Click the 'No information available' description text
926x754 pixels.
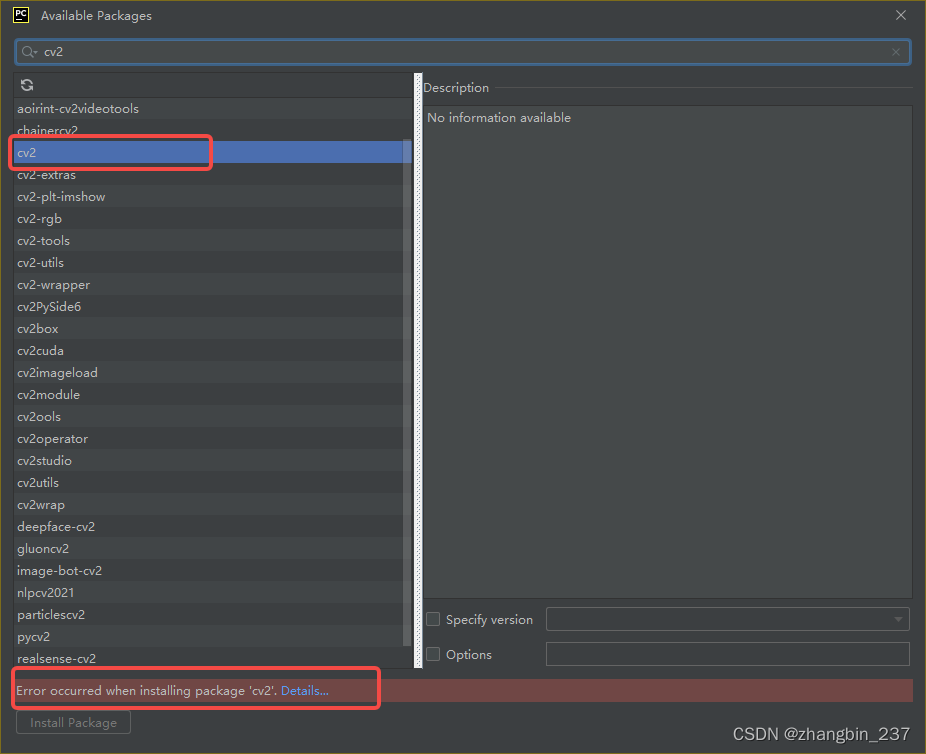click(499, 117)
